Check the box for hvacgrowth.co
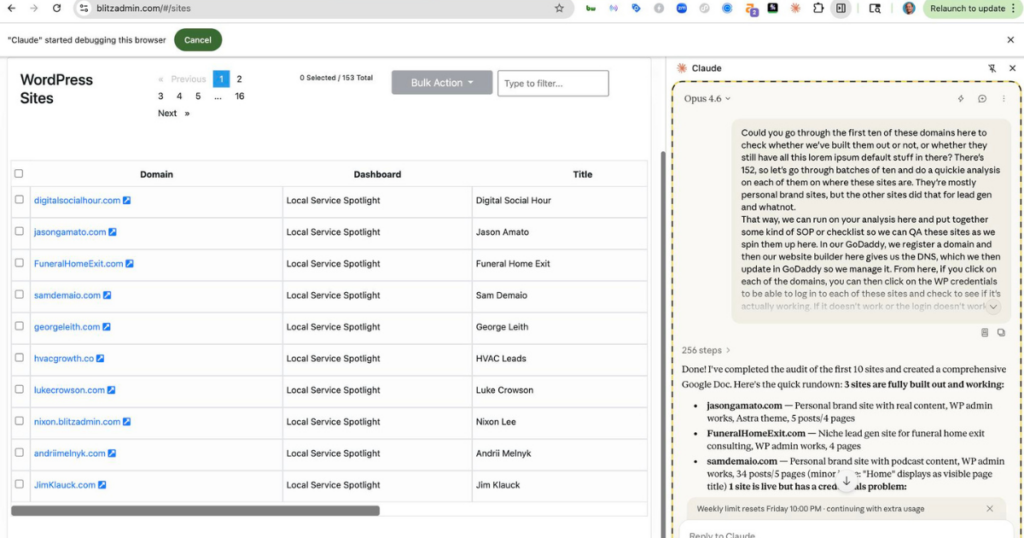This screenshot has width=1024, height=538. coord(19,358)
